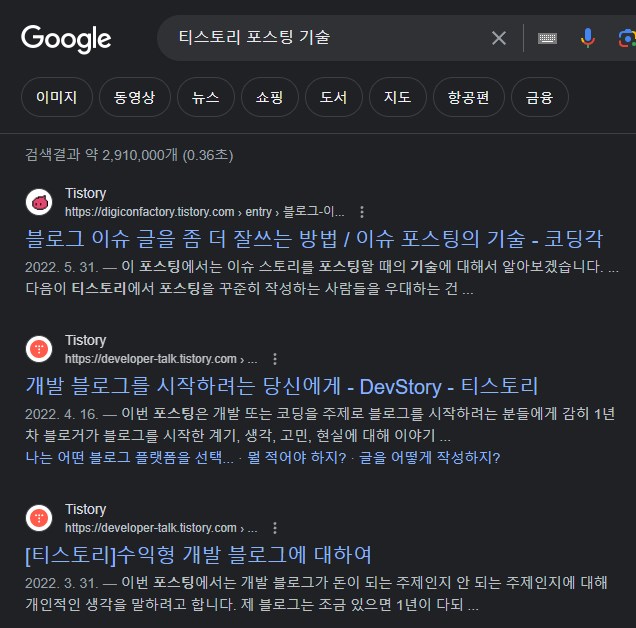
Task: Click 'Tistory' site name above digiconfactory URL
Action: tap(86, 194)
